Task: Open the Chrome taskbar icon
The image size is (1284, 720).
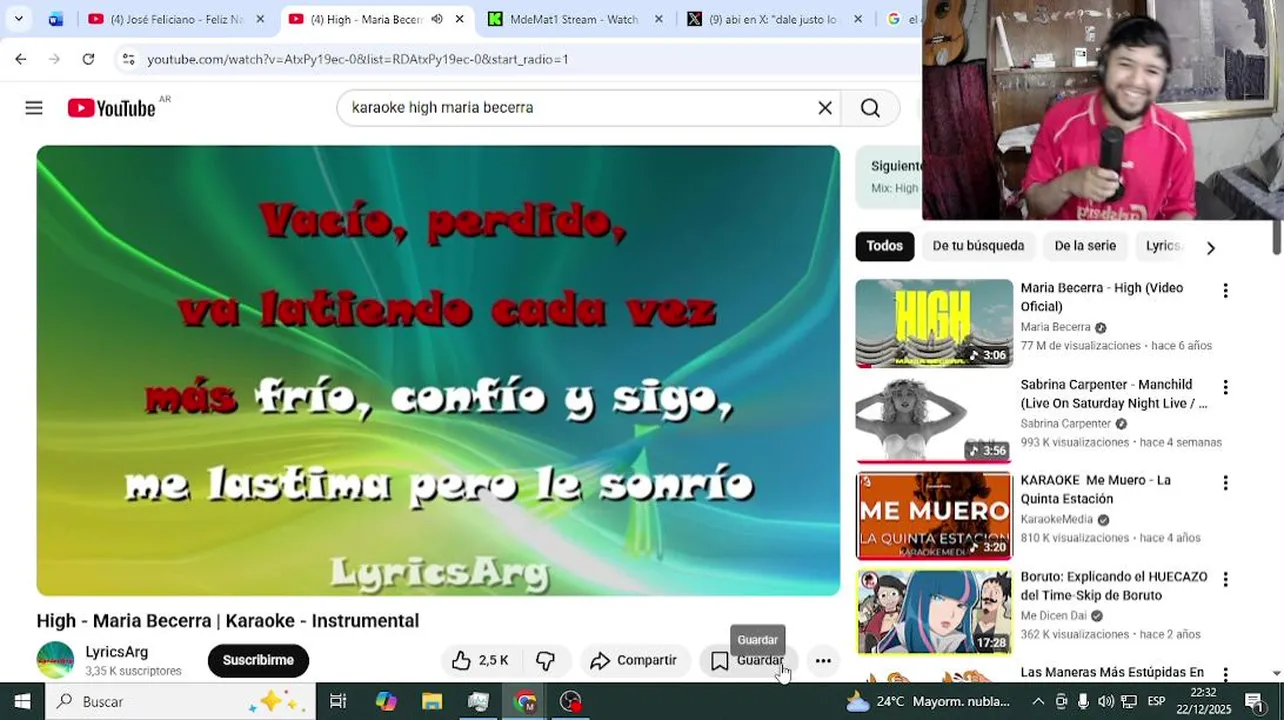Action: click(x=525, y=701)
